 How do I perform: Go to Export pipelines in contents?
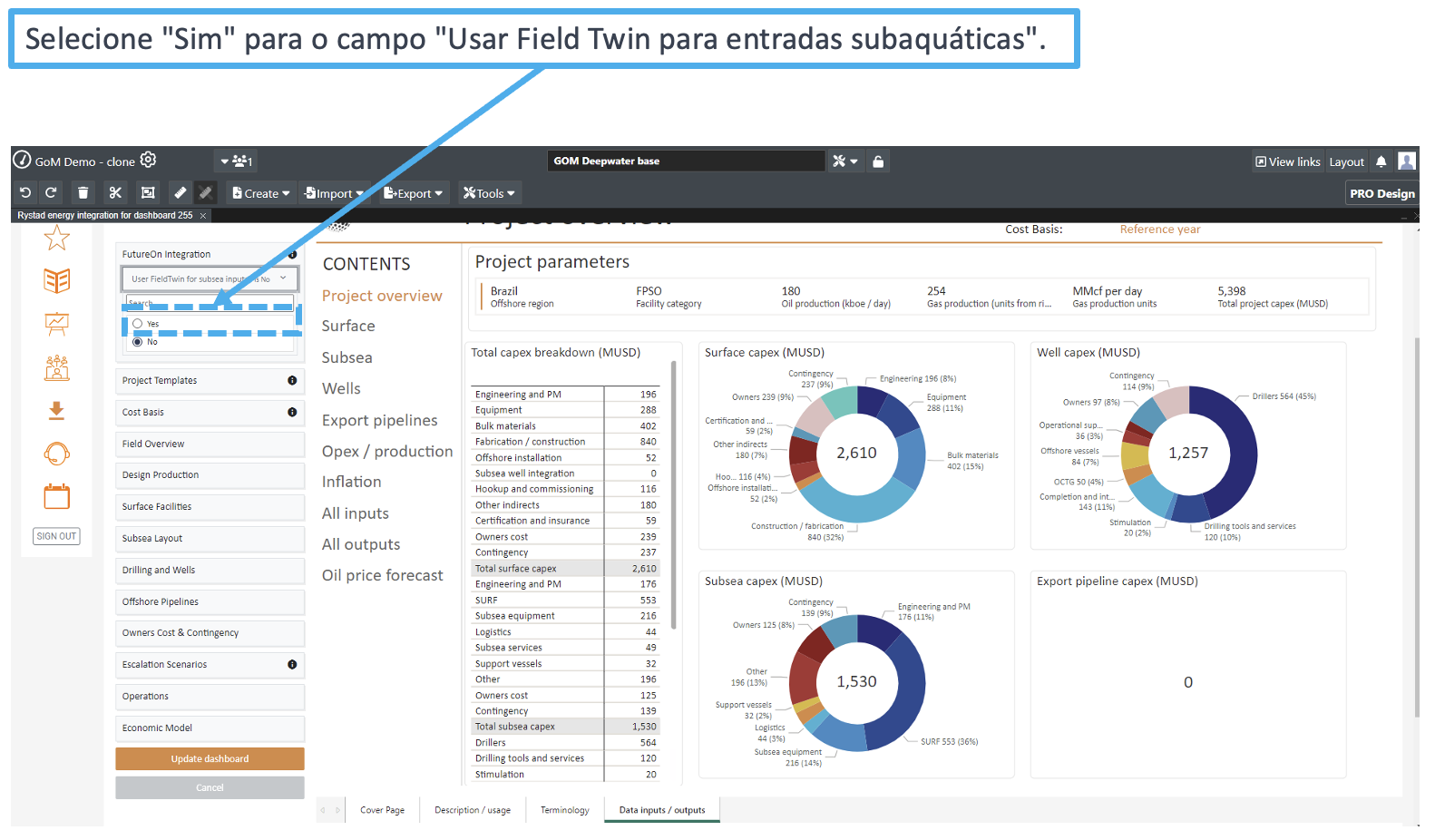pyautogui.click(x=379, y=420)
